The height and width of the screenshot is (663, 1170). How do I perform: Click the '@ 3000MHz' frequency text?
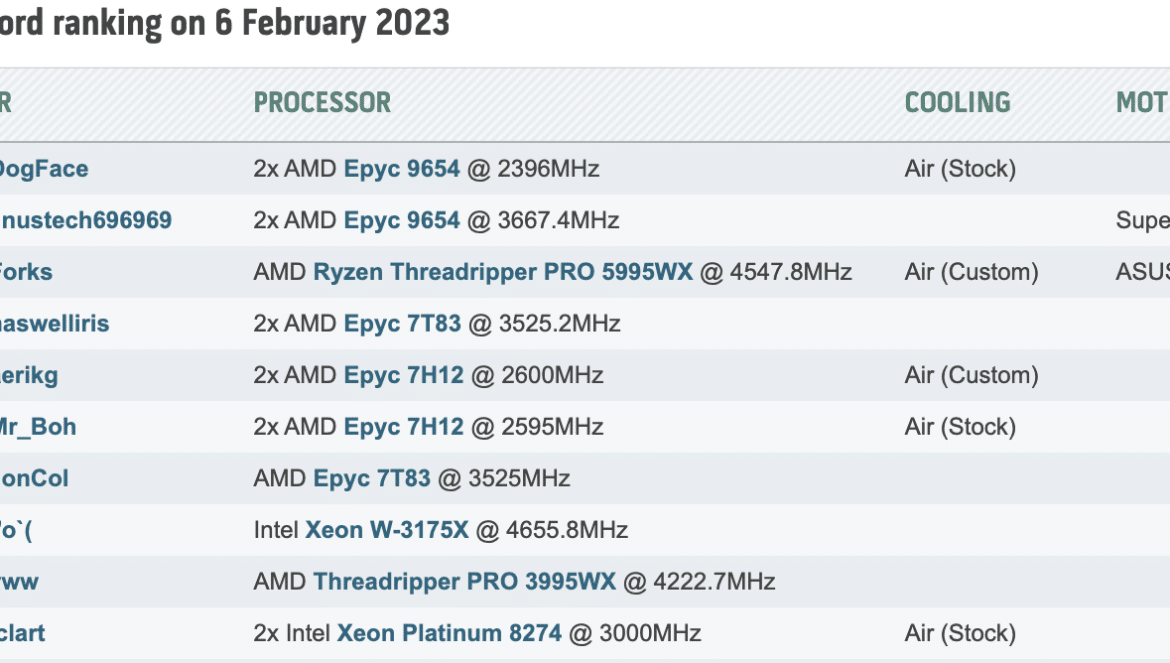635,633
